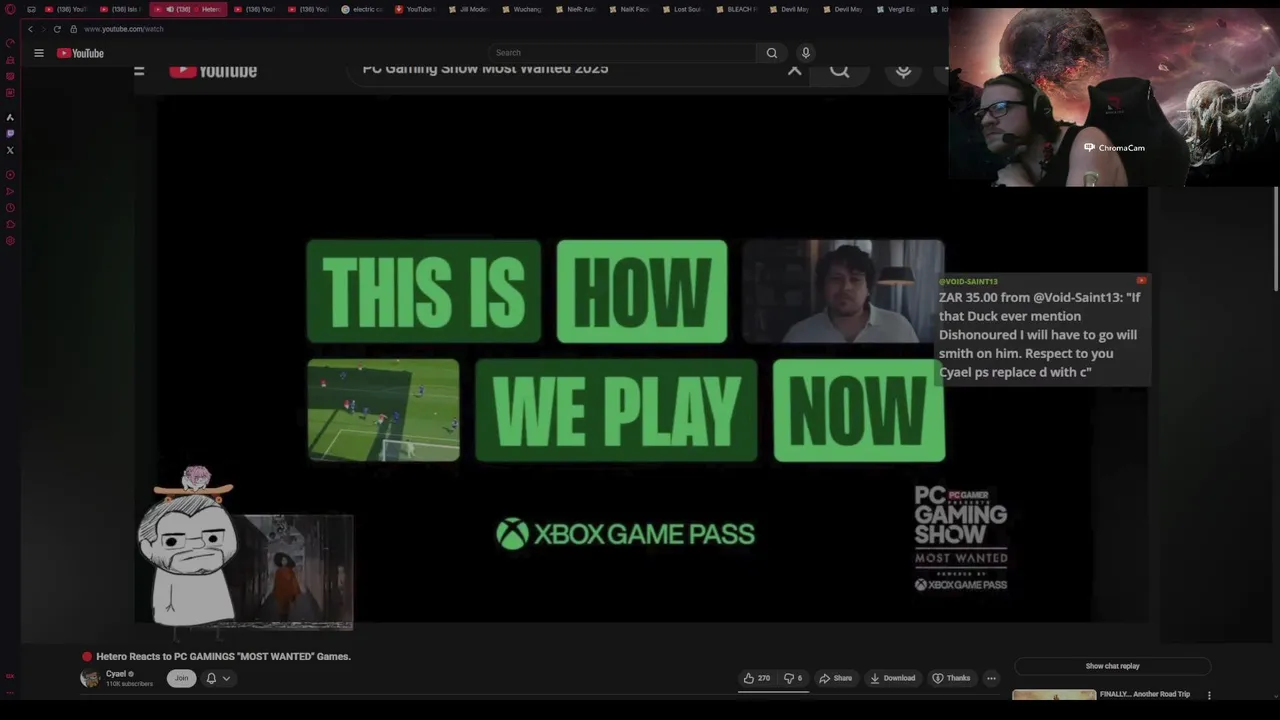Expand the notification options chevron
Image resolution: width=1280 pixels, height=720 pixels.
226,678
